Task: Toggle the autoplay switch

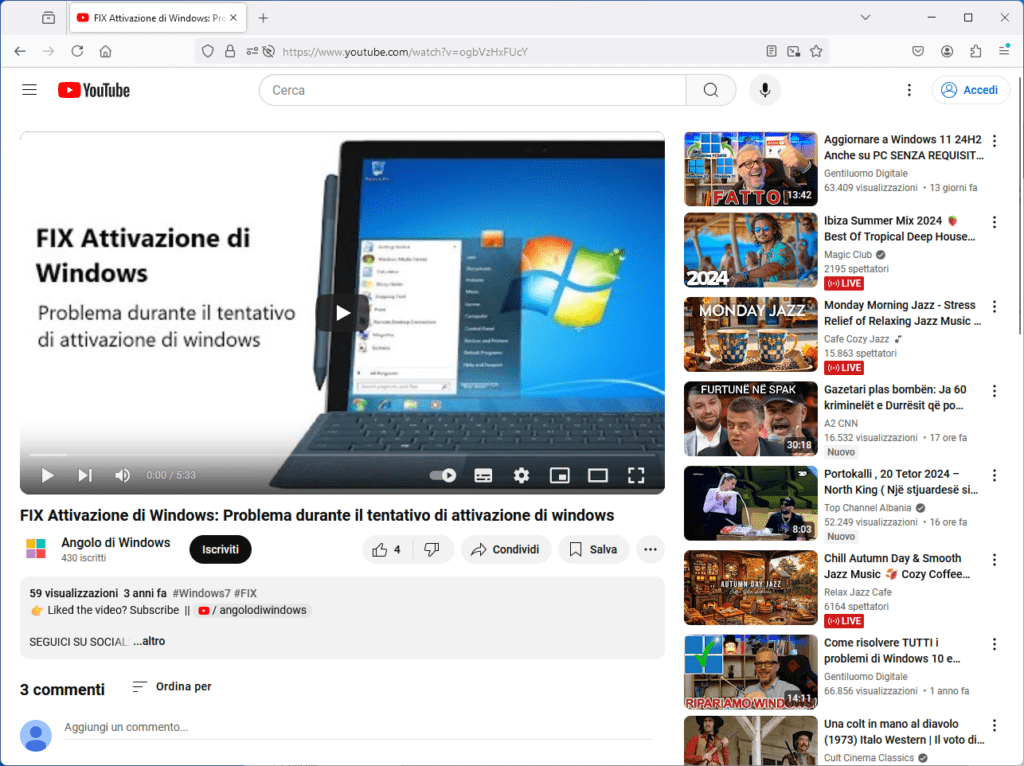Action: (443, 475)
